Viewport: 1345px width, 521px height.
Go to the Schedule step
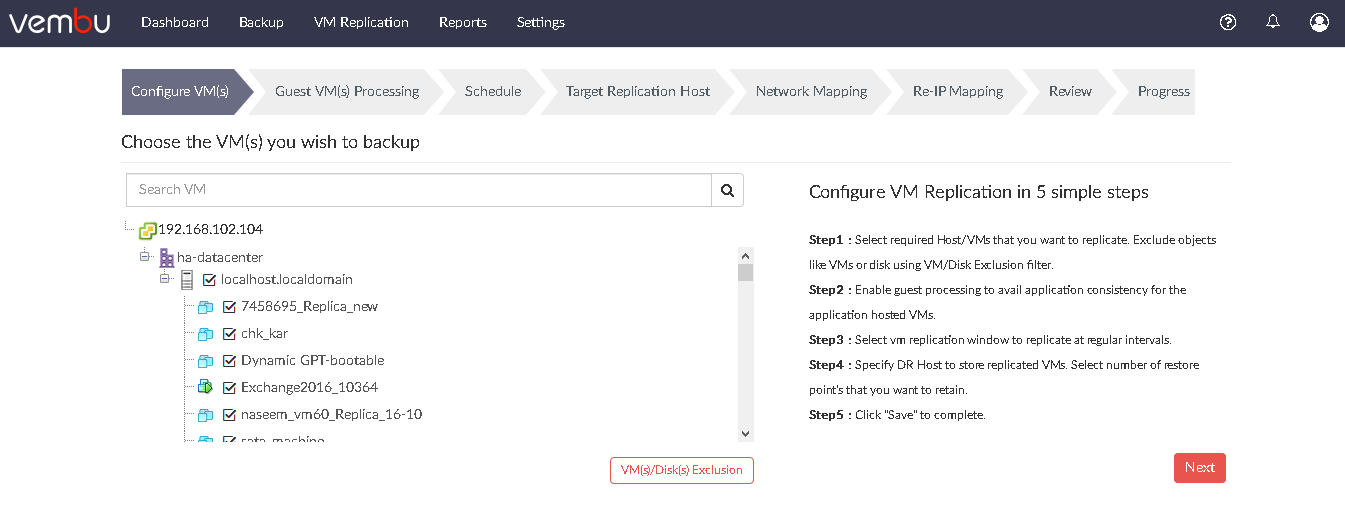[x=493, y=91]
